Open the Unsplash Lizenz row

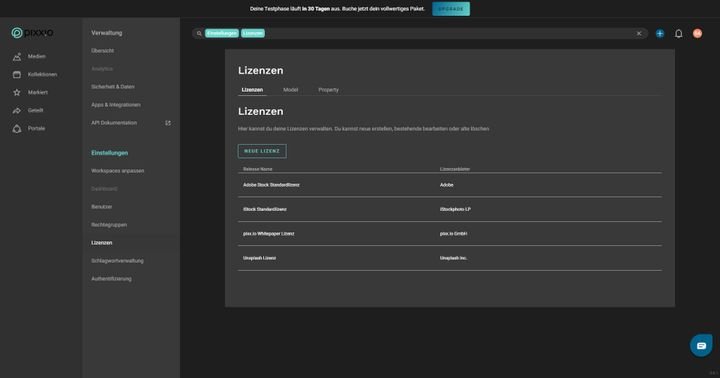tap(450, 258)
